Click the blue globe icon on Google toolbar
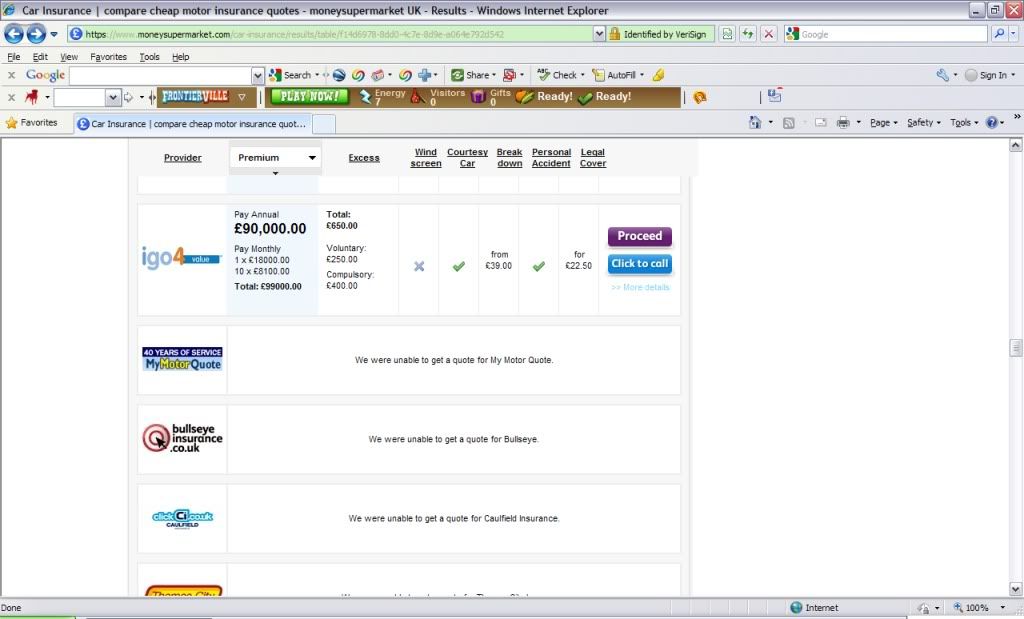Screen dimensions: 1024x619 coord(339,75)
